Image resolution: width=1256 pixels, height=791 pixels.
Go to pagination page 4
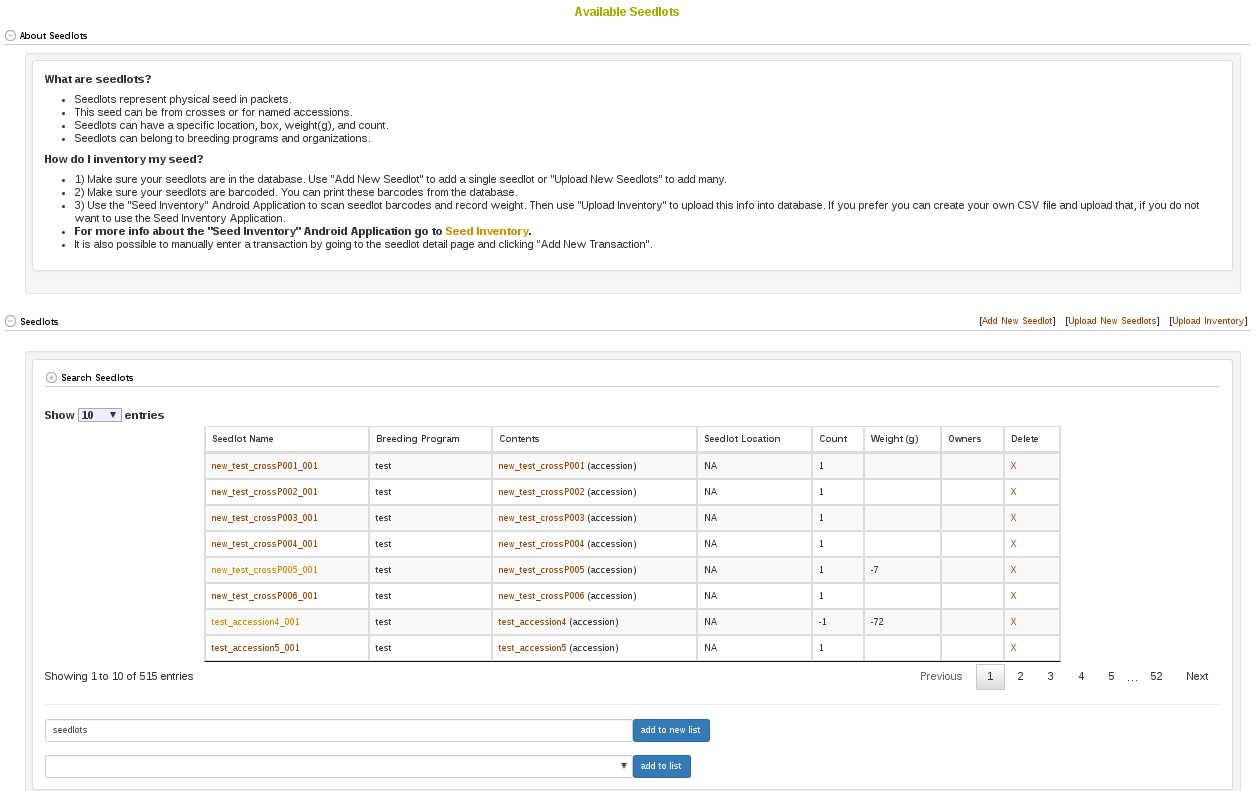1081,677
